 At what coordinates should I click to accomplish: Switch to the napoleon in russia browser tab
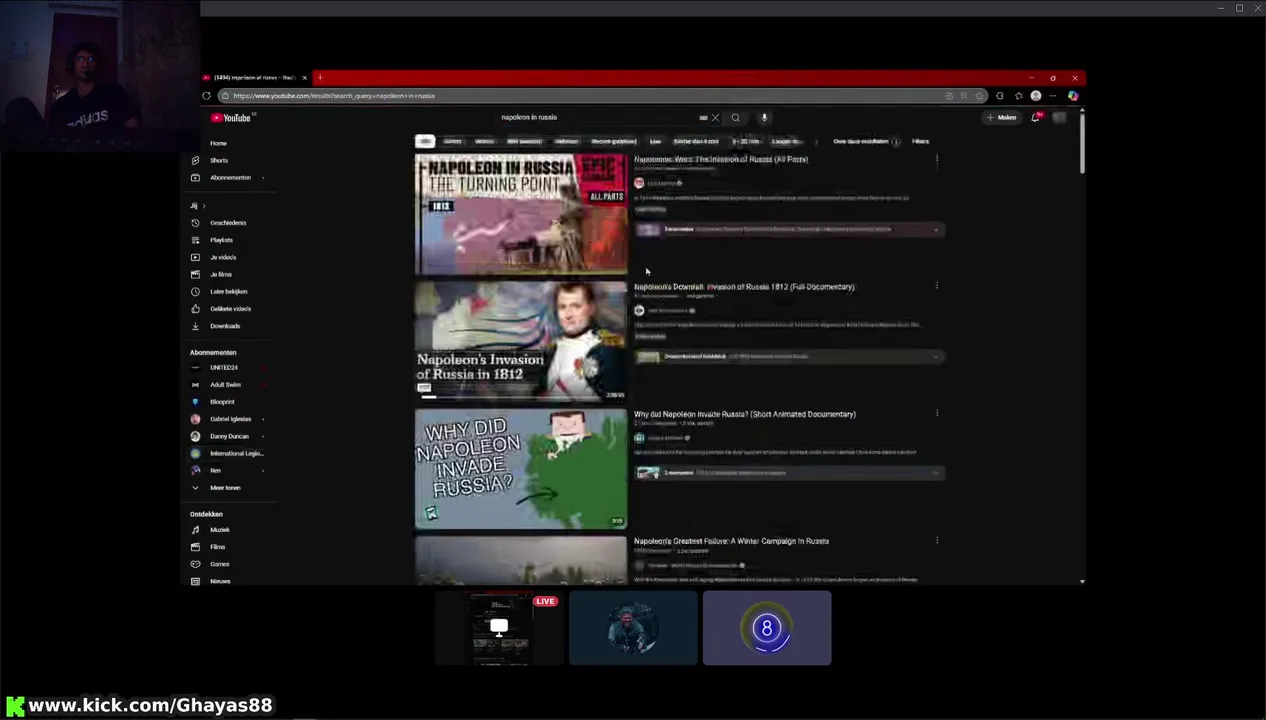tap(256, 78)
